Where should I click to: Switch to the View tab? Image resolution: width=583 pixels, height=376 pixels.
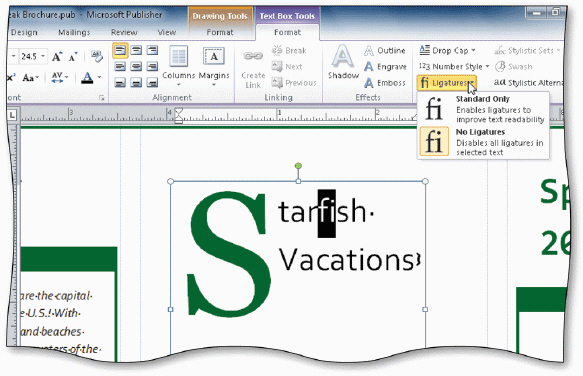pos(167,32)
